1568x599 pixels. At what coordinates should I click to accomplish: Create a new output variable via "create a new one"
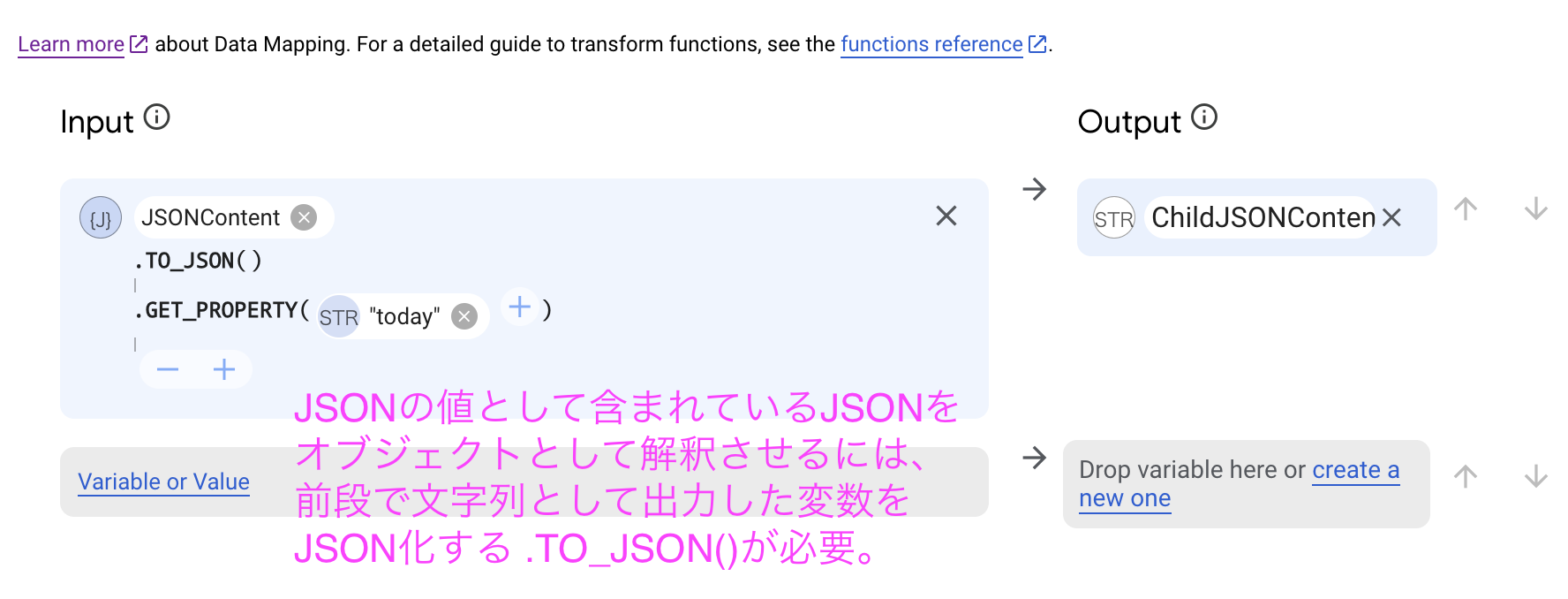point(1356,469)
